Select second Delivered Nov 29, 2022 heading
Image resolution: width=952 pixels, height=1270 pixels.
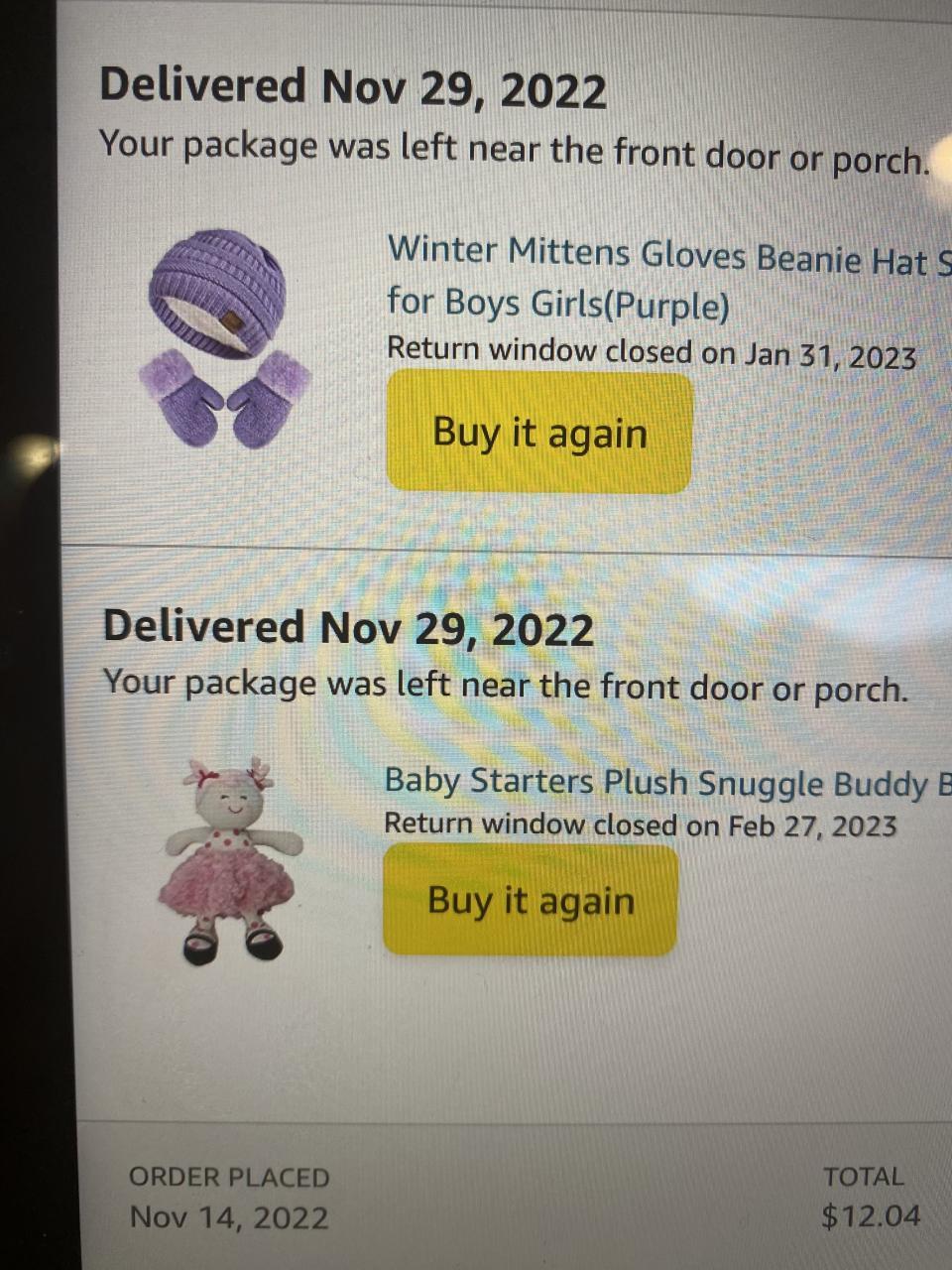point(348,628)
